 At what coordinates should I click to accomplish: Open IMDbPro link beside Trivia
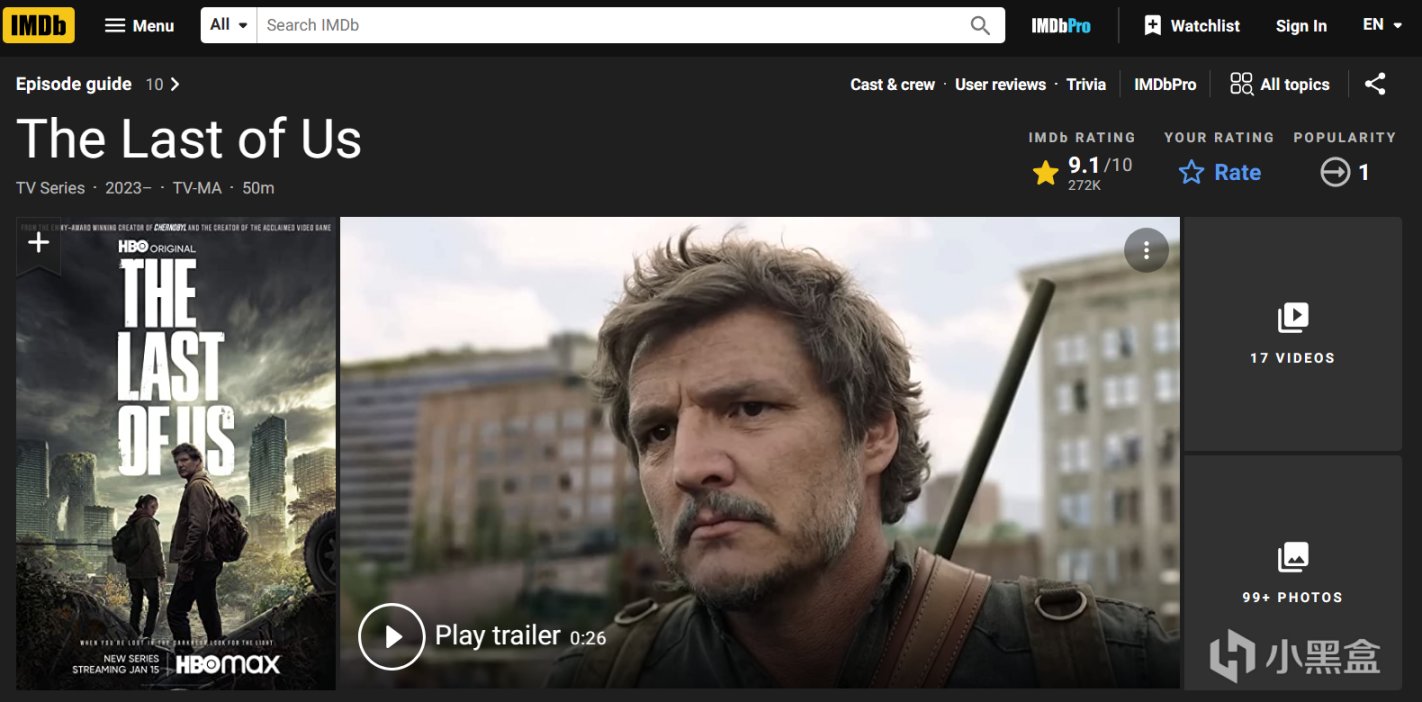(x=1165, y=85)
